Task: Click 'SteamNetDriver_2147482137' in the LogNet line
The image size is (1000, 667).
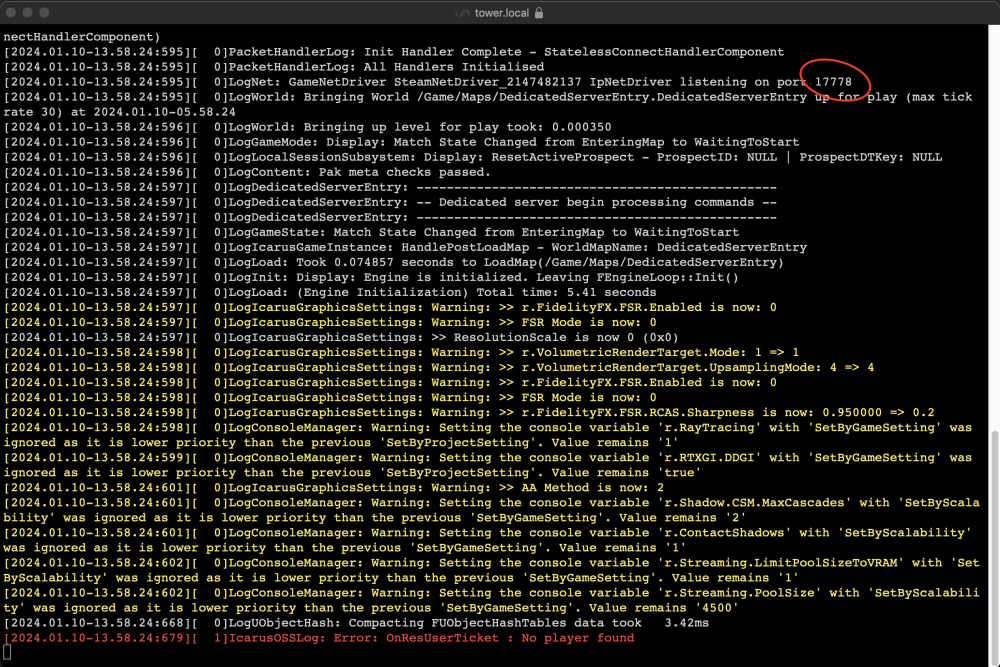Action: (x=487, y=82)
